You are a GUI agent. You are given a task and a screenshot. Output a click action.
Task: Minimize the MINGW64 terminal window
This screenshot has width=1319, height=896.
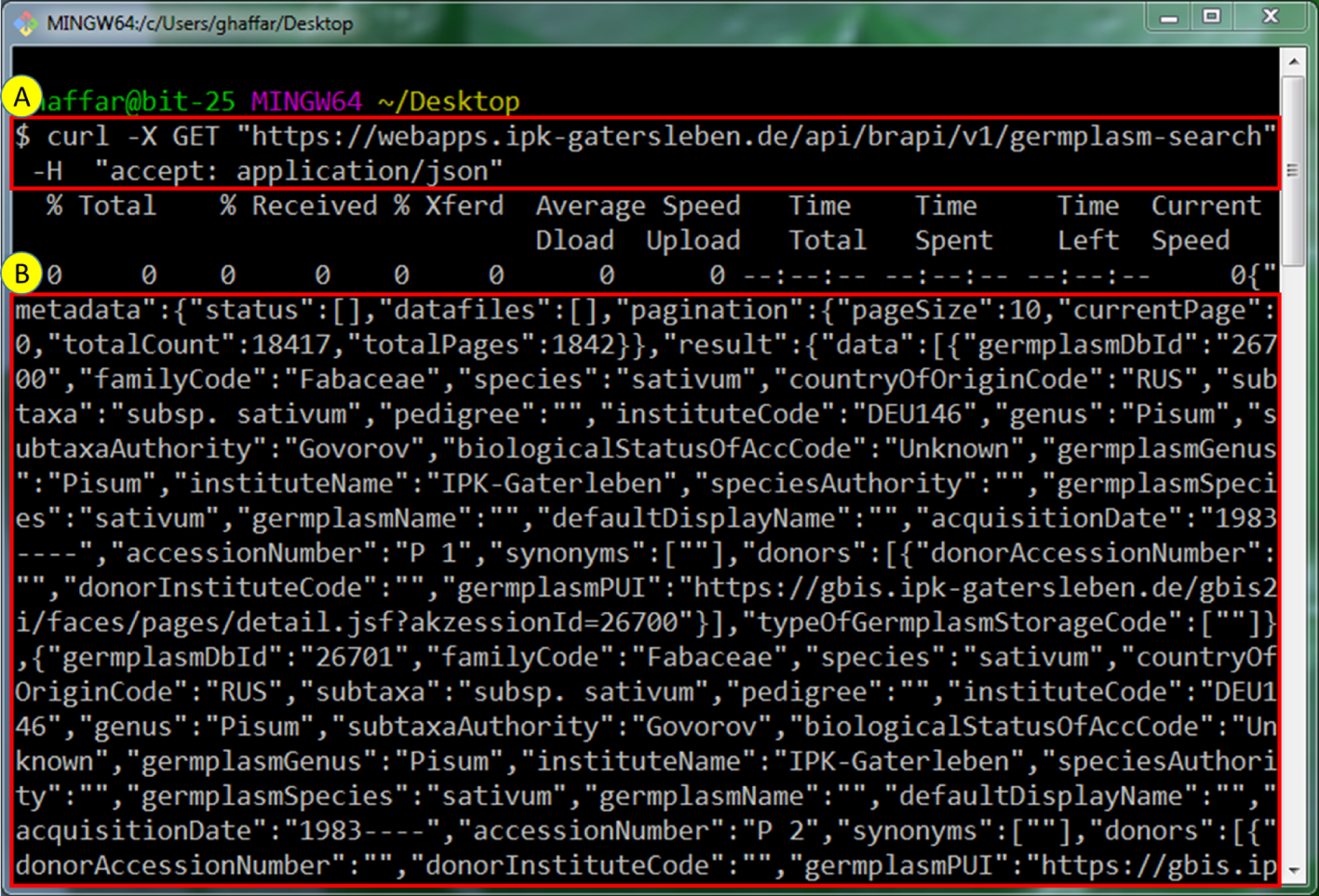pos(1169,17)
